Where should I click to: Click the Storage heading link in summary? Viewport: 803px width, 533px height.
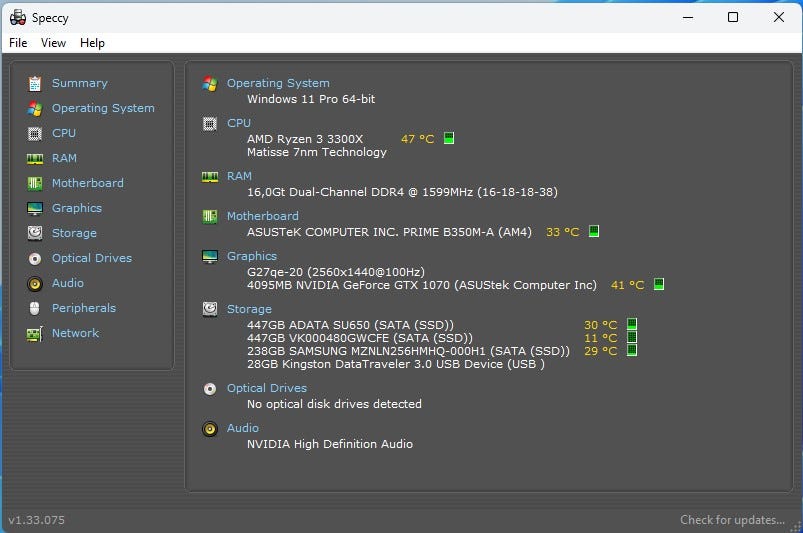249,309
